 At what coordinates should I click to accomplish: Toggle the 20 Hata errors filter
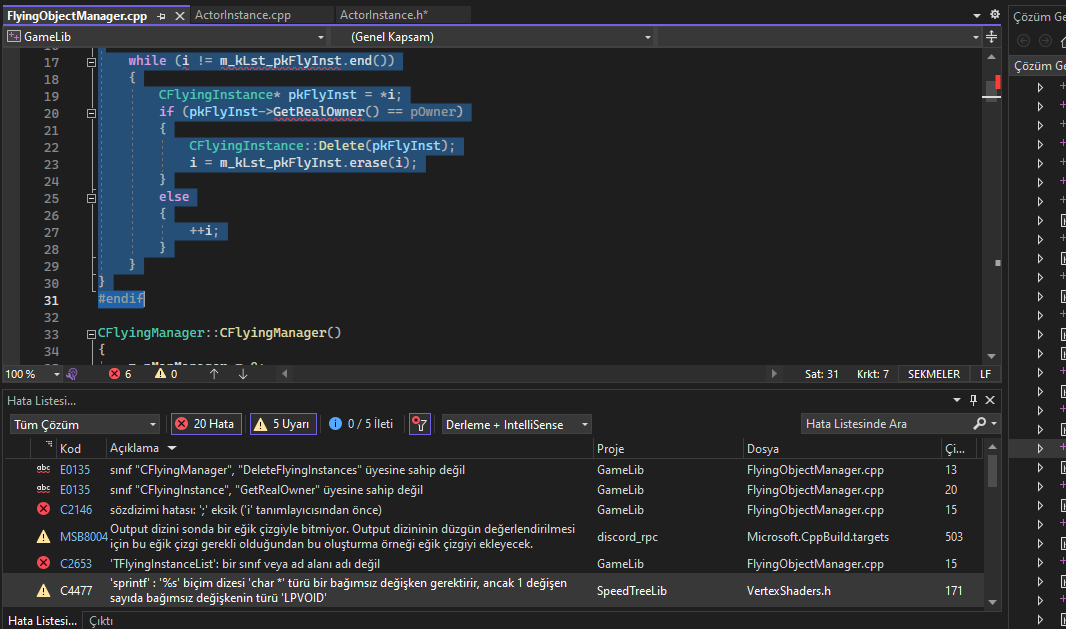pos(205,424)
